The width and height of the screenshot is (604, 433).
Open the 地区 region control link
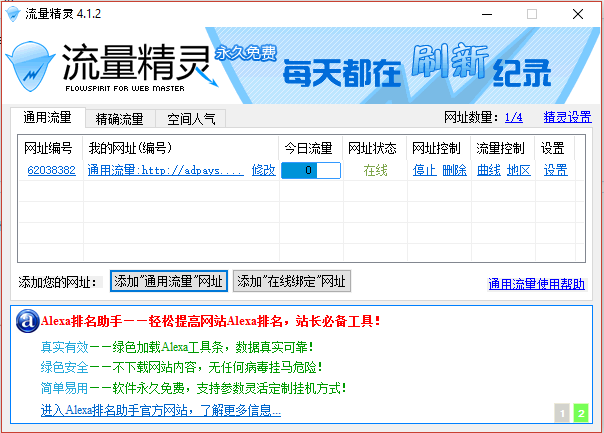click(x=518, y=170)
